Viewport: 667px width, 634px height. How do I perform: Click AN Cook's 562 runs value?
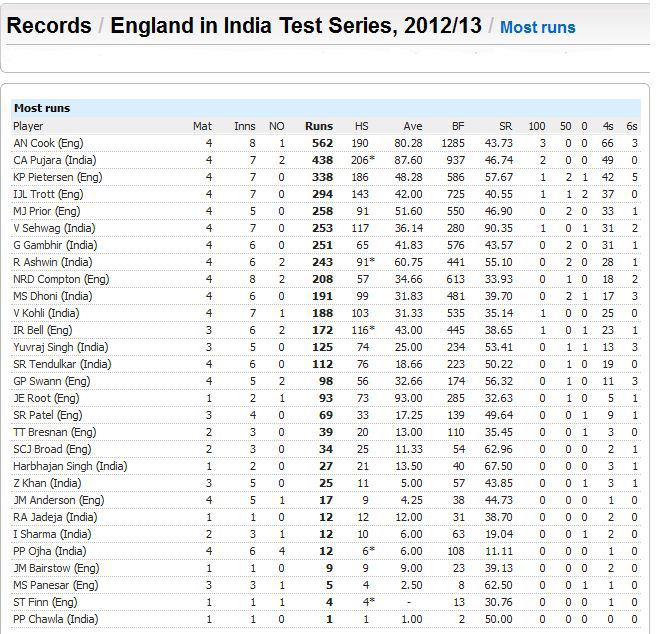(x=322, y=143)
